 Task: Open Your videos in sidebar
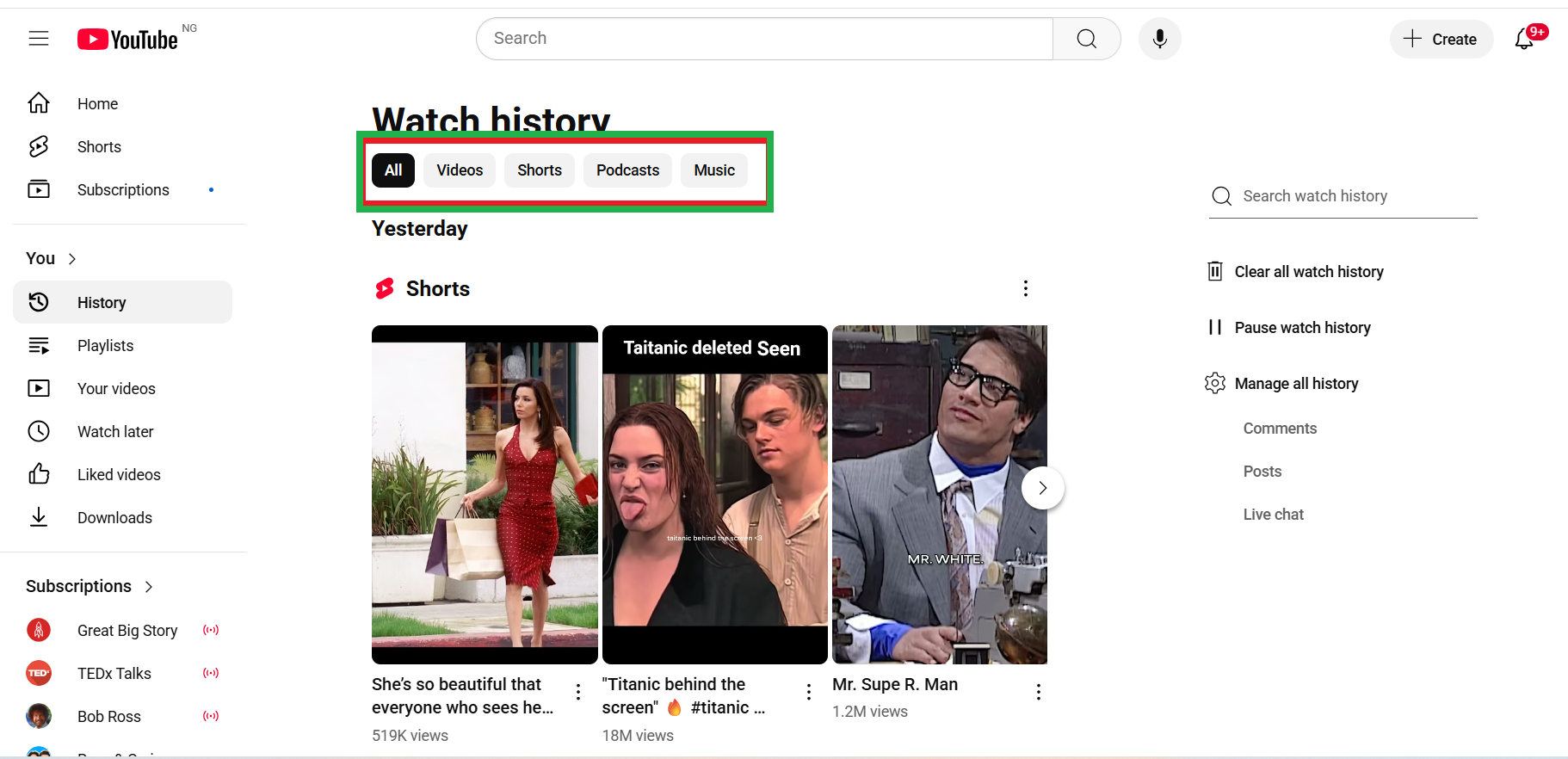tap(122, 388)
